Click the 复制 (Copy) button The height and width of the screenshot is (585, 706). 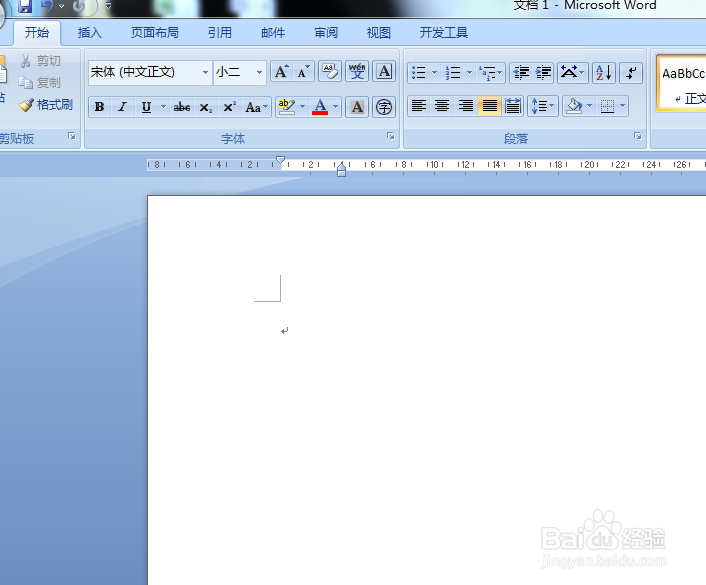39,83
